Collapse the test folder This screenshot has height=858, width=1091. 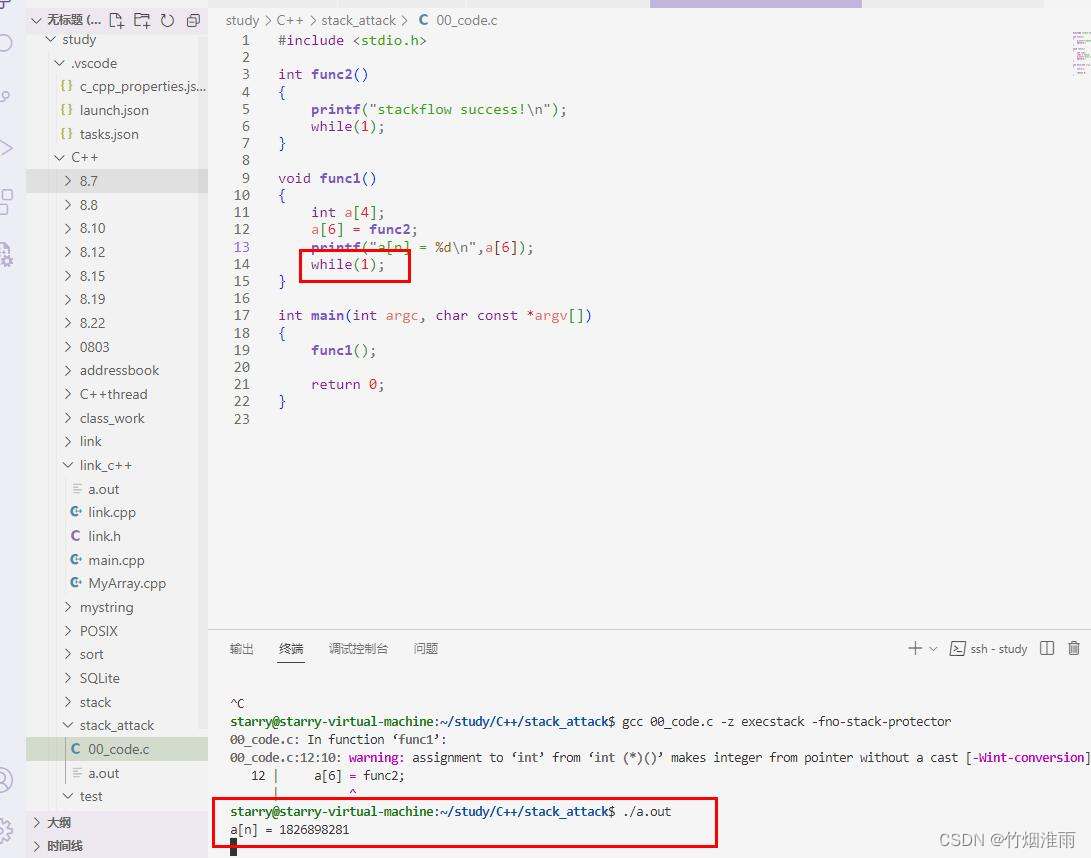click(117, 796)
